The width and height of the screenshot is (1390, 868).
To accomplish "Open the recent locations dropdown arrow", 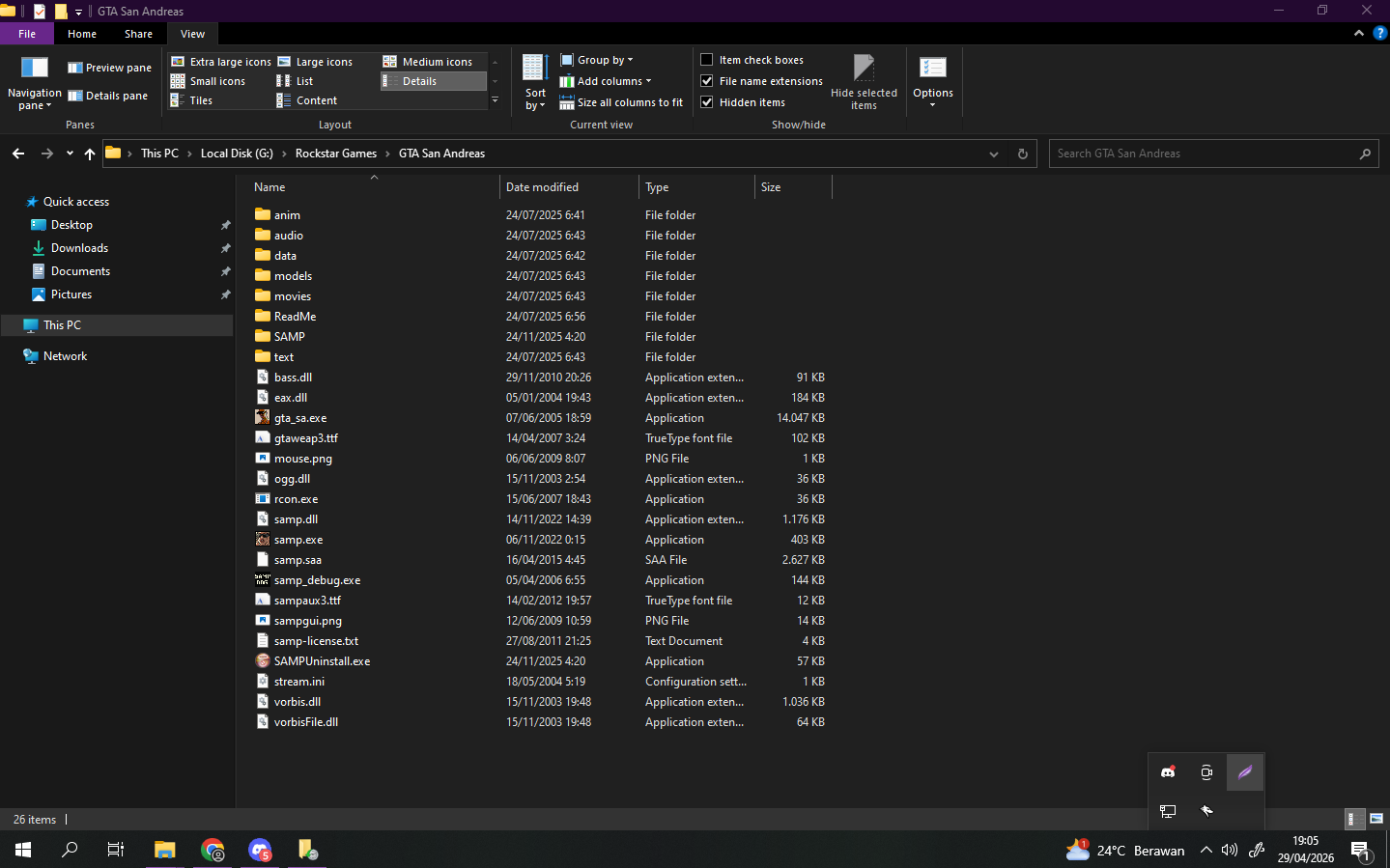I will (x=70, y=154).
